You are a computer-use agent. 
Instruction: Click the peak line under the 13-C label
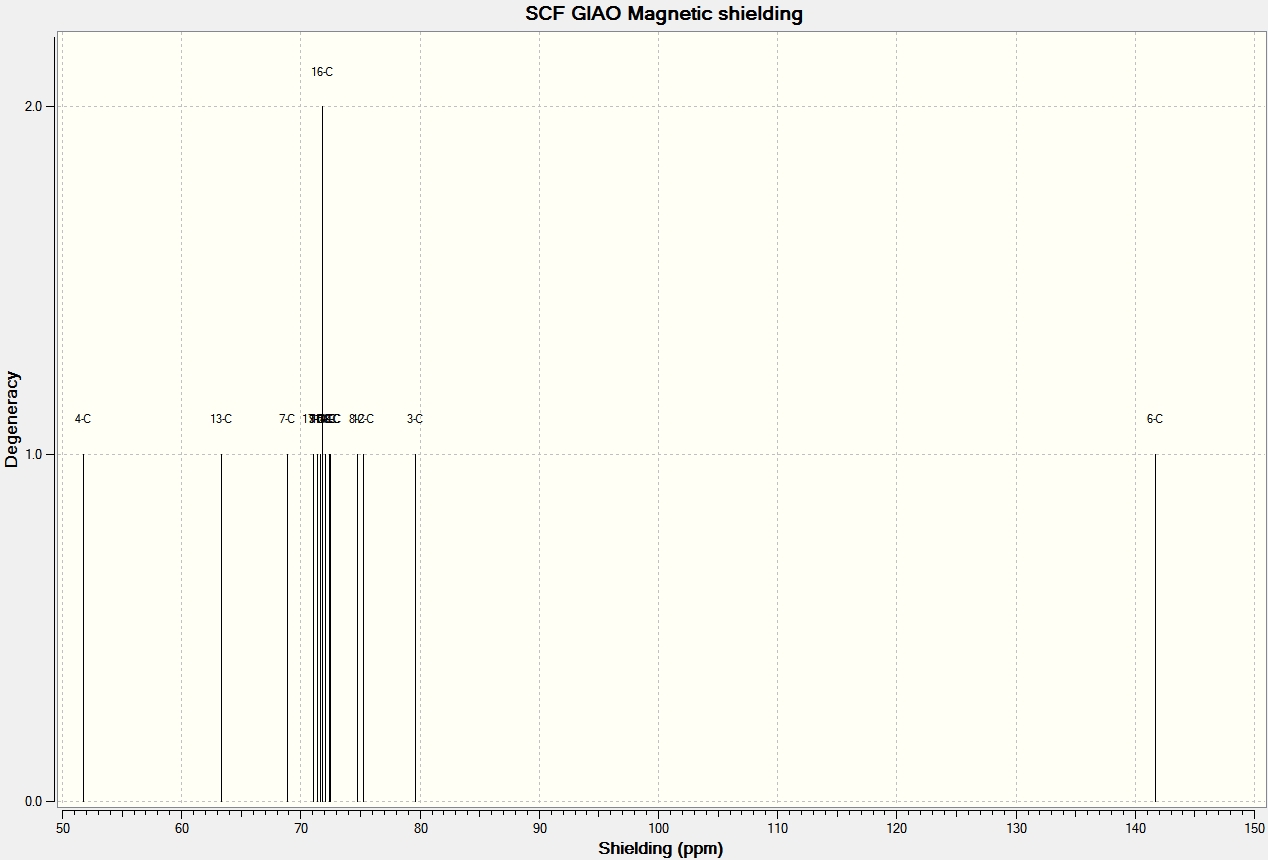tap(221, 627)
